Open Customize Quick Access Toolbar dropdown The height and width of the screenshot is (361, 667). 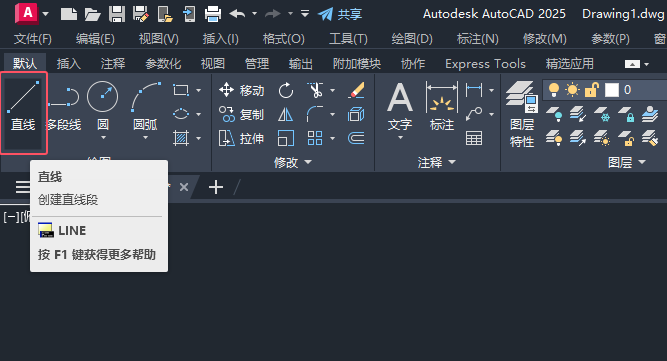coord(305,14)
